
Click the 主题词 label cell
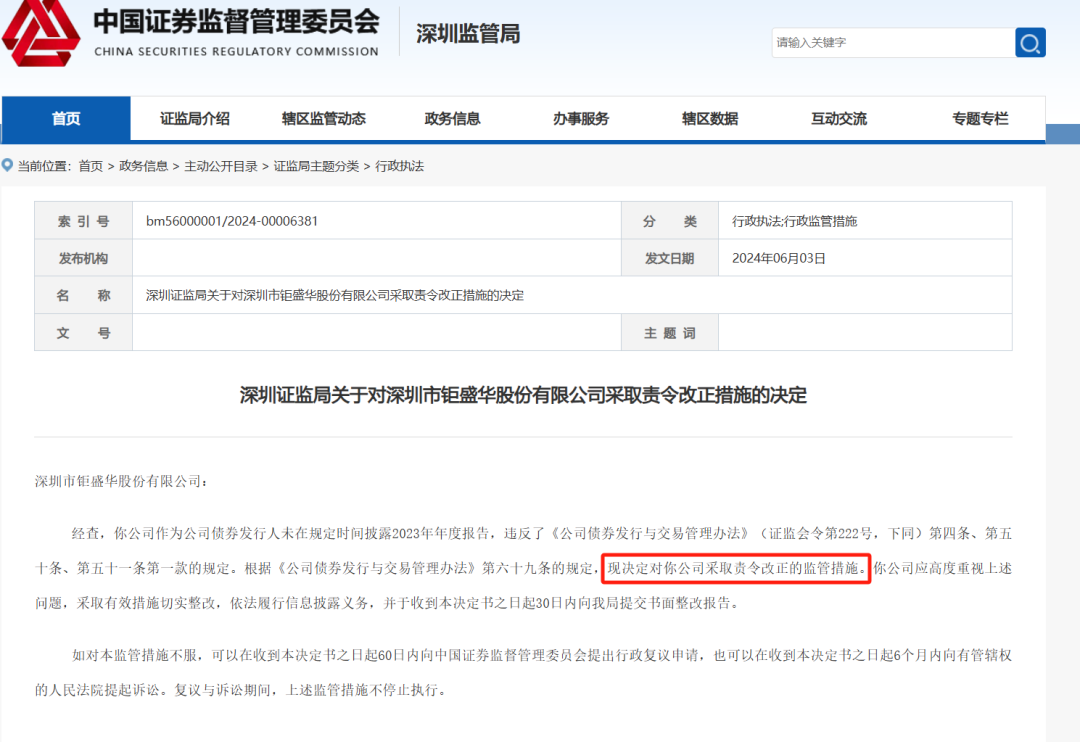coord(669,333)
